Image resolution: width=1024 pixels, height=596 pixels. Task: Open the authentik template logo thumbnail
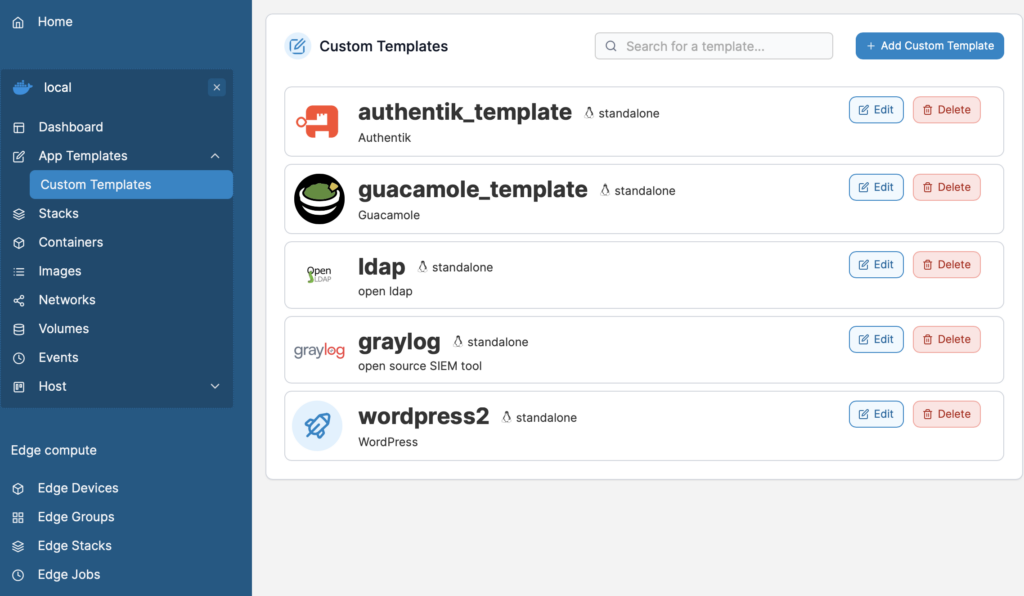(317, 121)
